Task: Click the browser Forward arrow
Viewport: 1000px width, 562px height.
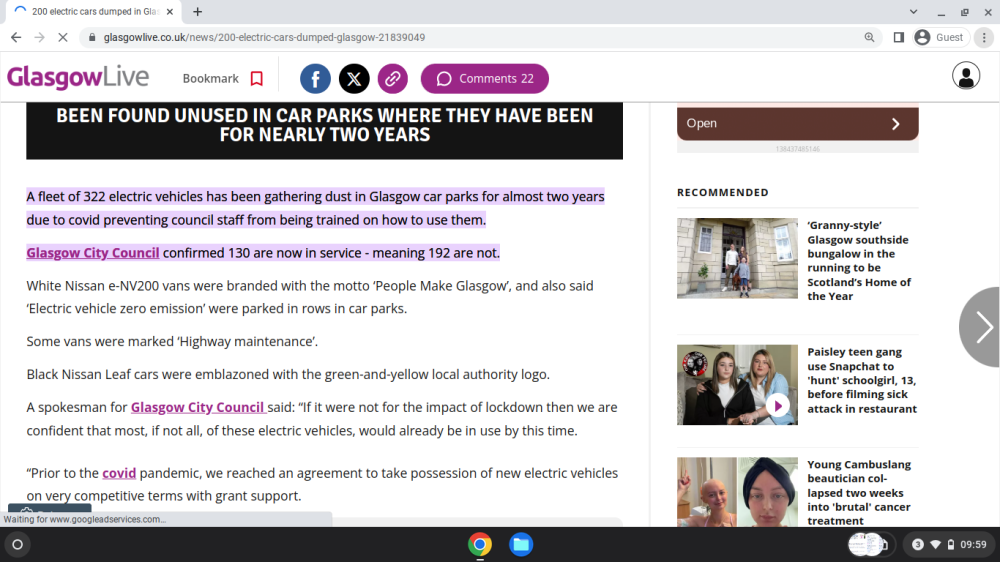Action: (x=40, y=37)
